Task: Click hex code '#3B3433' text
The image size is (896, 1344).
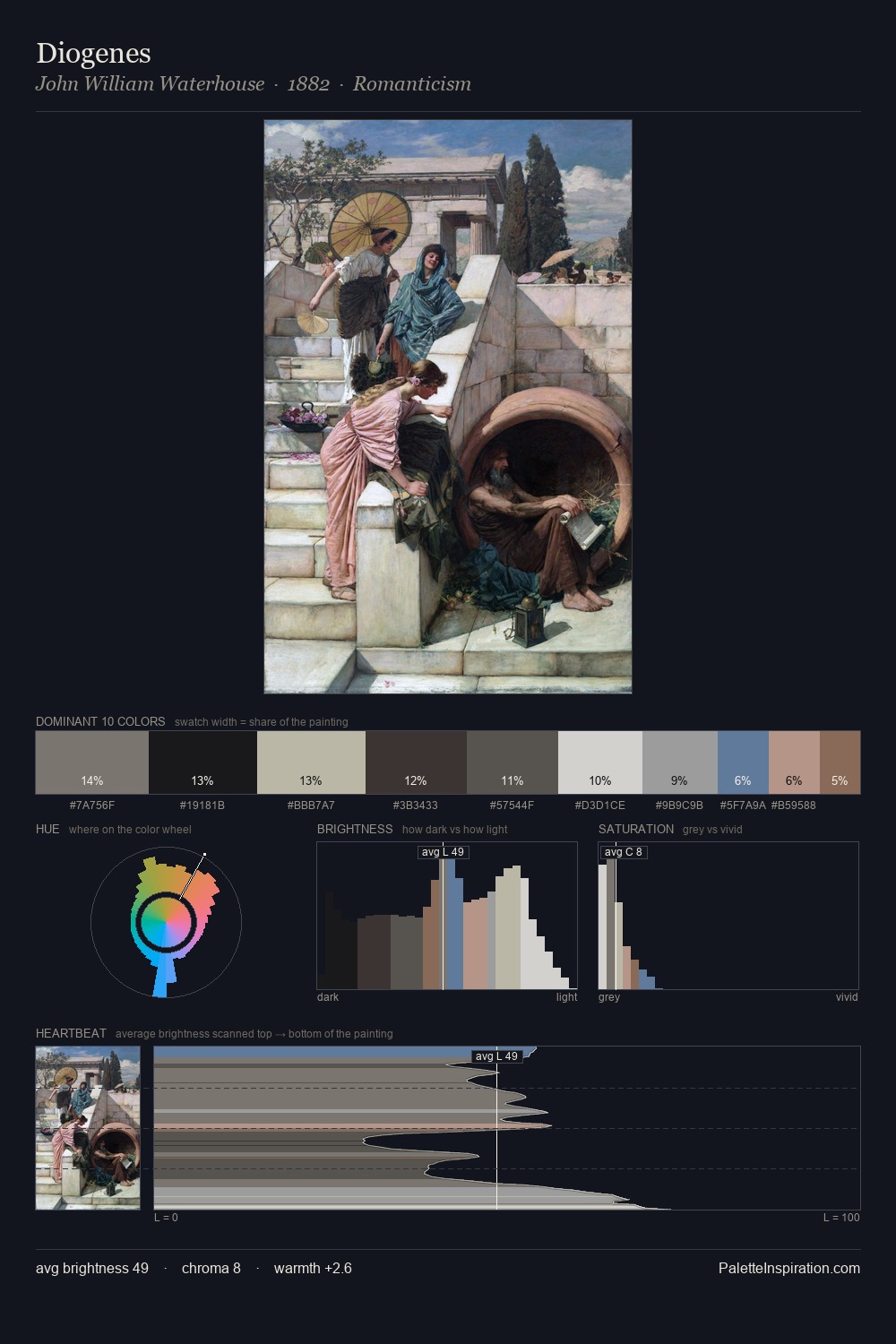Action: pos(416,805)
